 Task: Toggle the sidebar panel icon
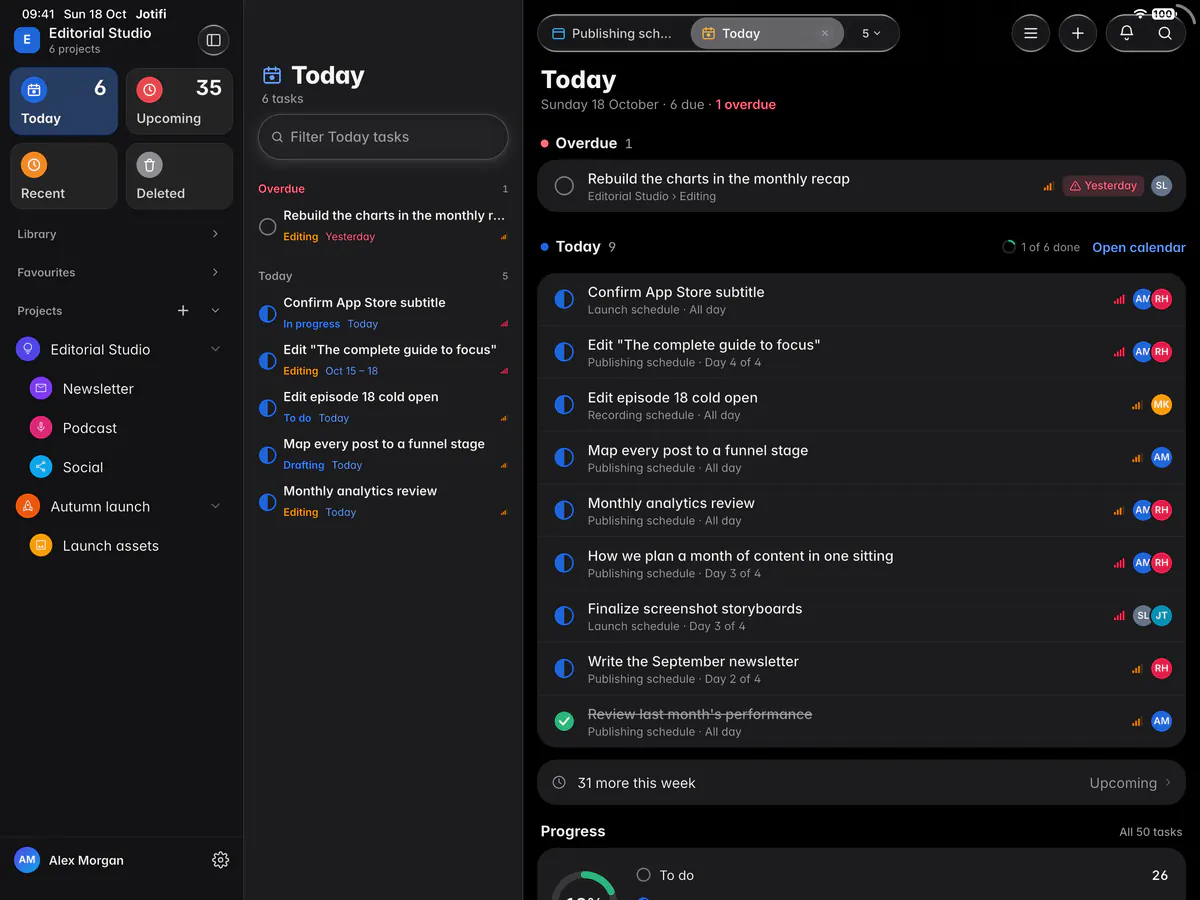pos(213,40)
